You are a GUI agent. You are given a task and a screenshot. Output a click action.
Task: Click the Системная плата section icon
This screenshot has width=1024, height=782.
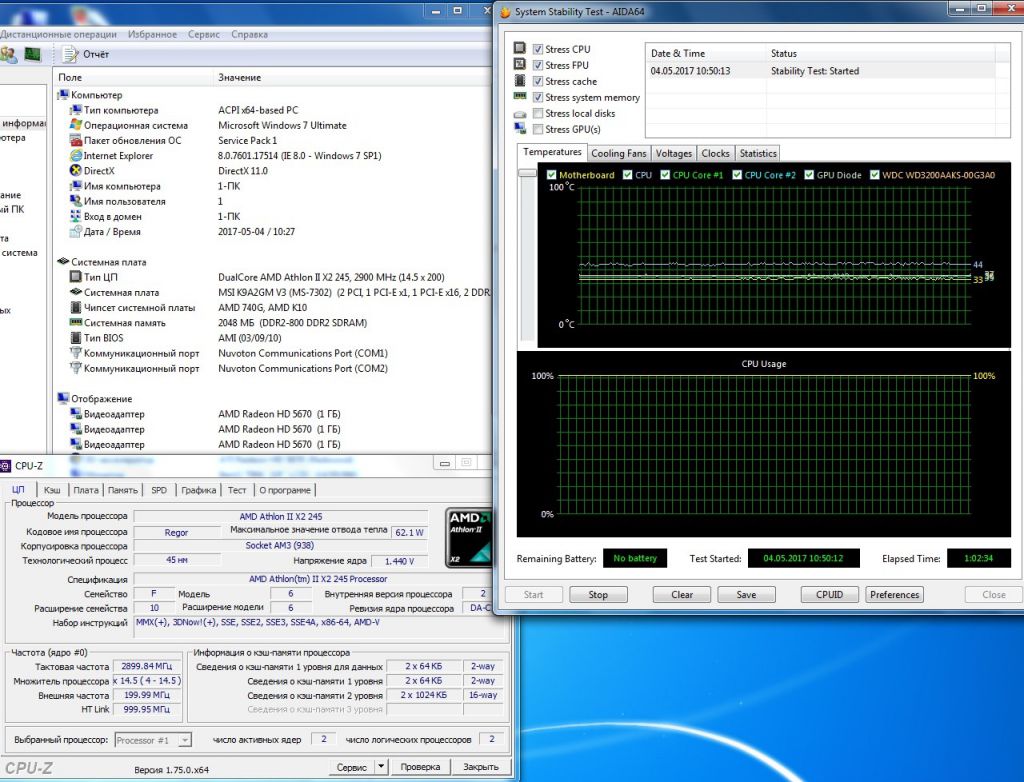63,261
